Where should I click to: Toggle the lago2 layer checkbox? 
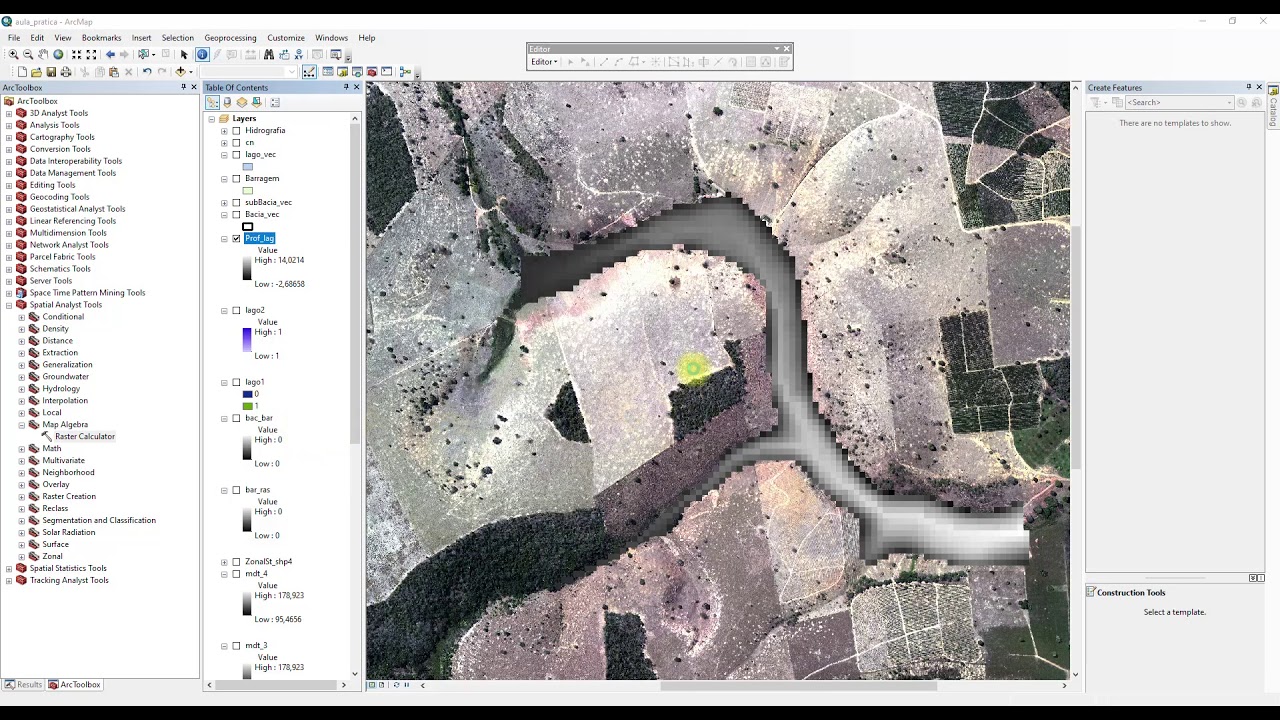click(x=236, y=311)
